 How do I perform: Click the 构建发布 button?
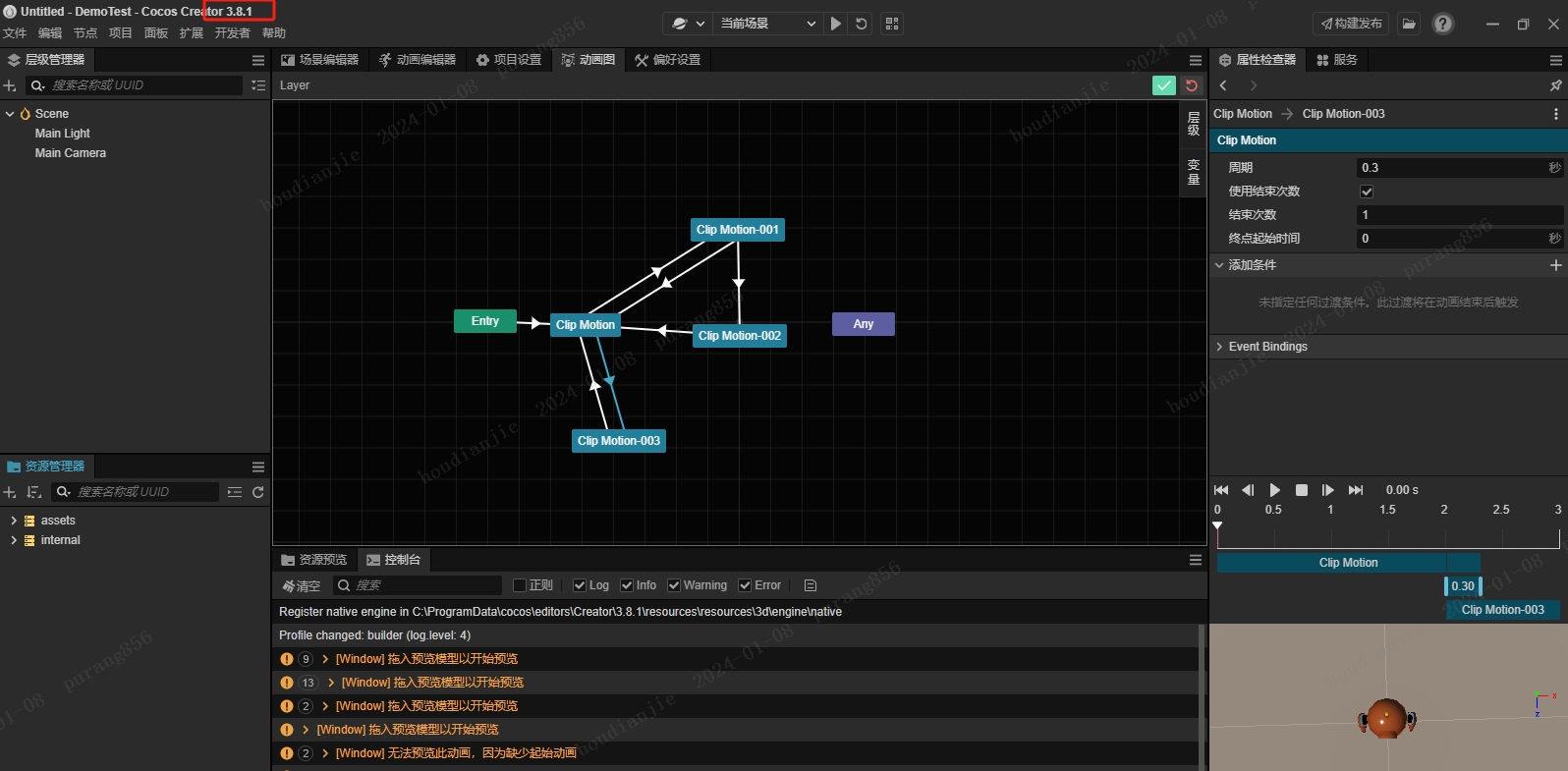[1351, 24]
